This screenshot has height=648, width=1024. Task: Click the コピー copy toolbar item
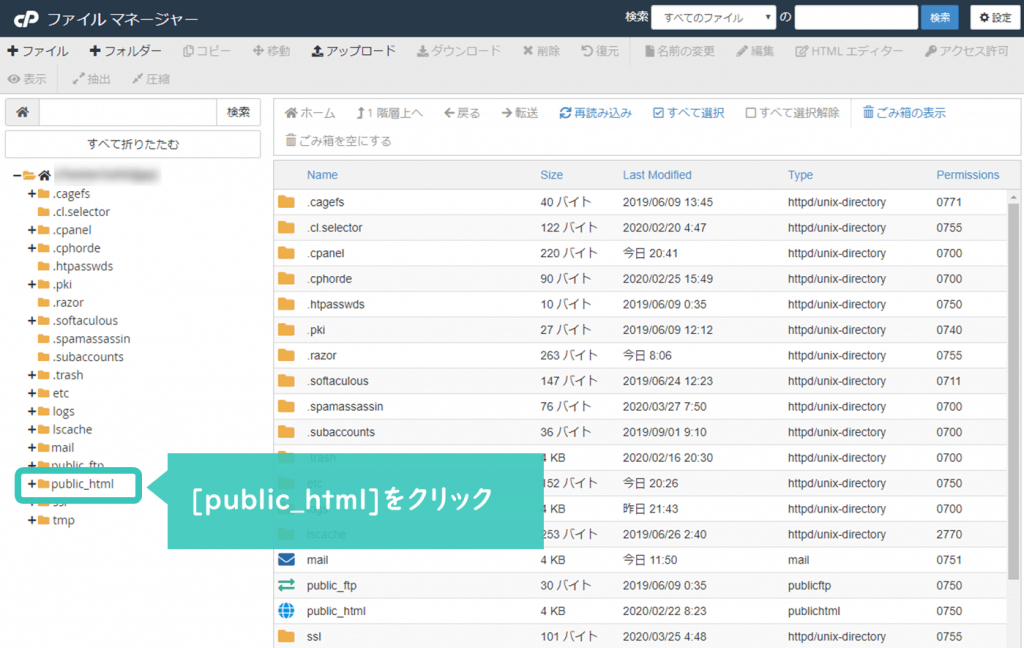[206, 51]
